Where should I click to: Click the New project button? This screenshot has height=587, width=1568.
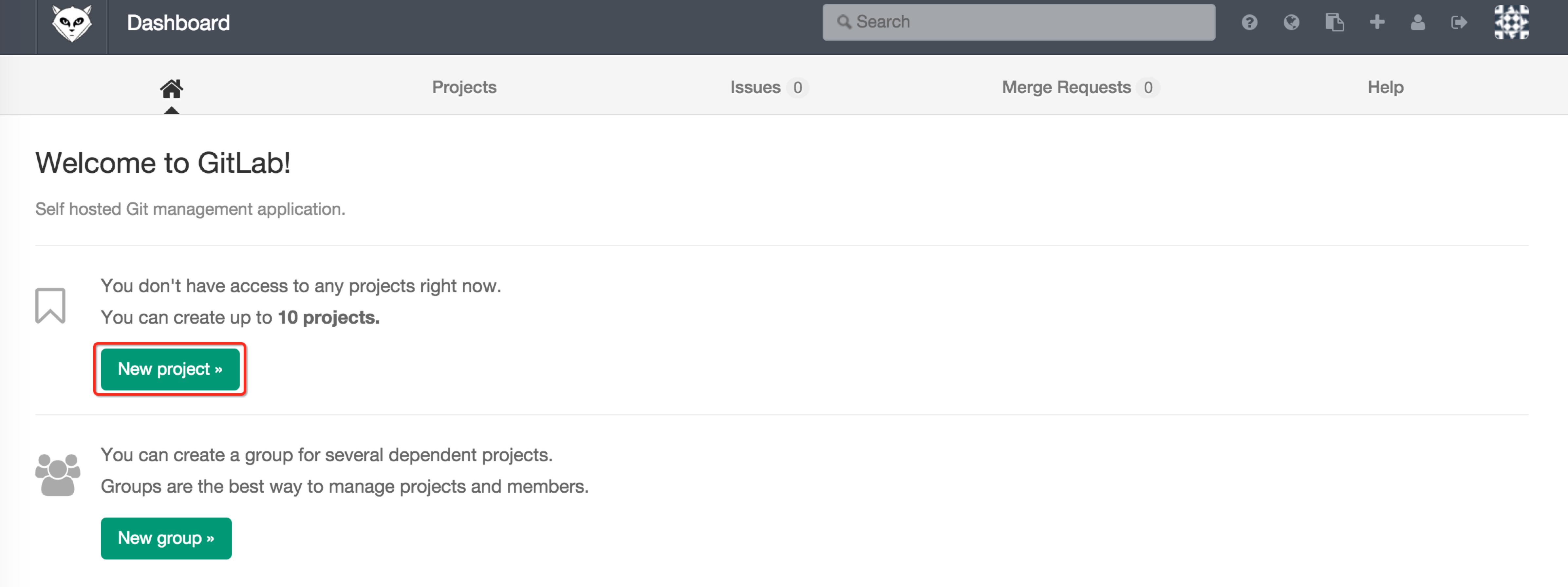[x=170, y=369]
